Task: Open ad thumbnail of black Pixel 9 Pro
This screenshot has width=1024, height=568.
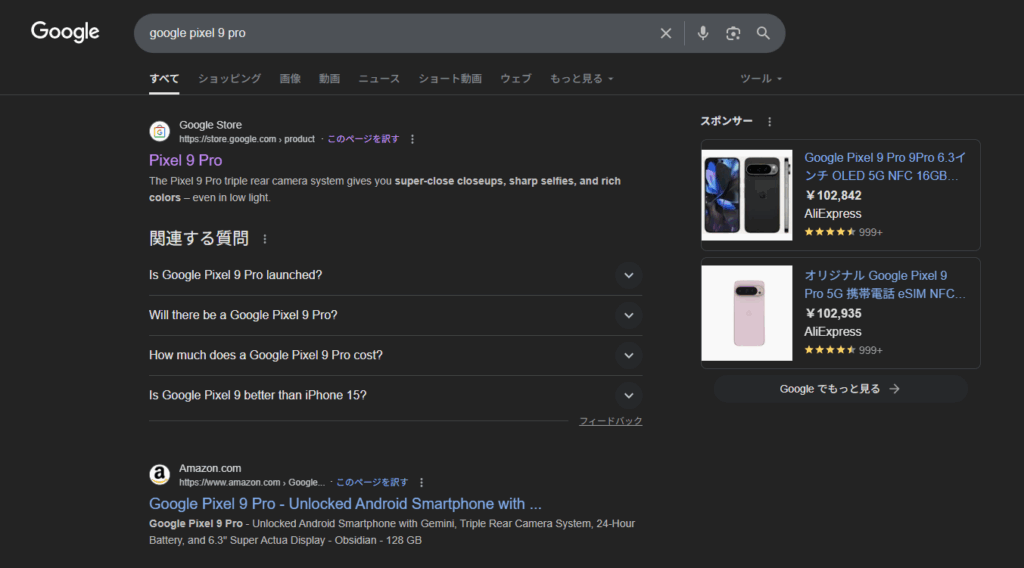Action: [x=746, y=195]
